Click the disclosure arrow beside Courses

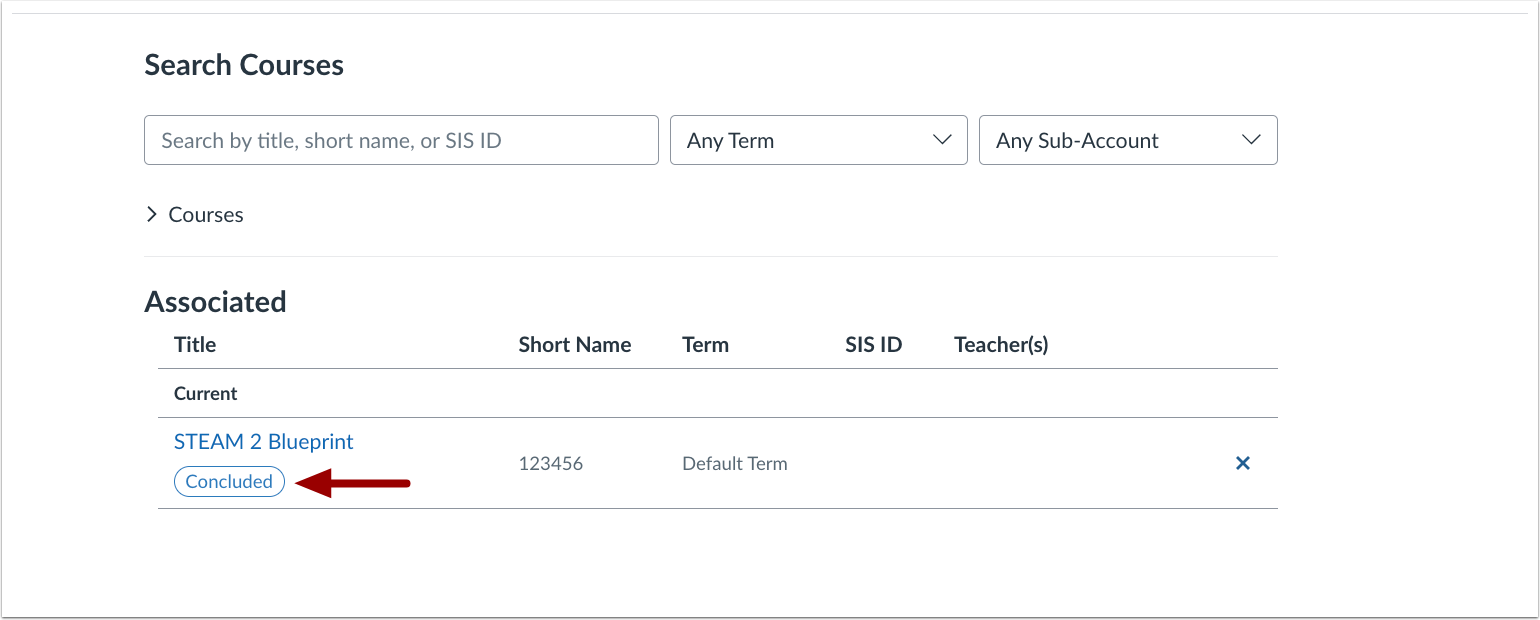coord(152,214)
